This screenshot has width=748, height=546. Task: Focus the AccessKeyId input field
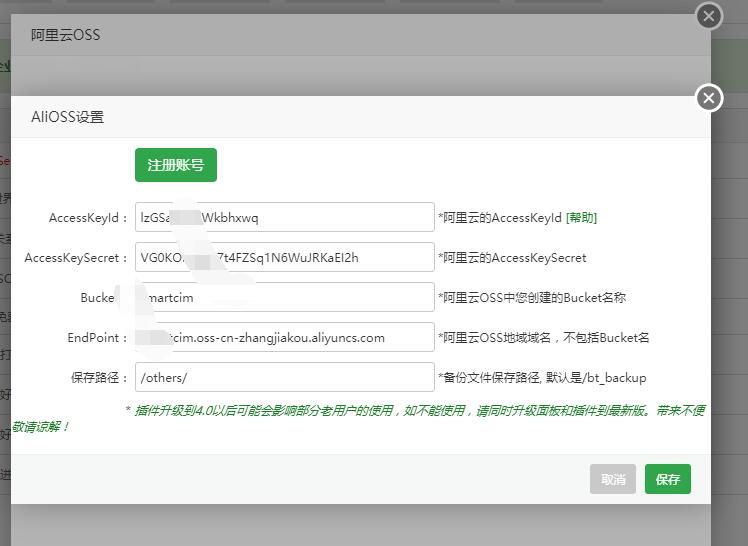284,217
